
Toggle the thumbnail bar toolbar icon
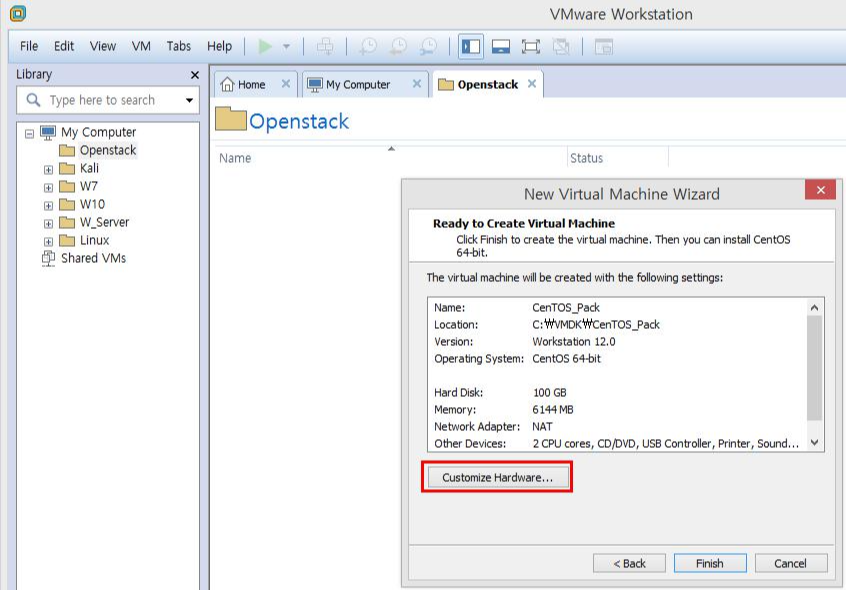501,46
